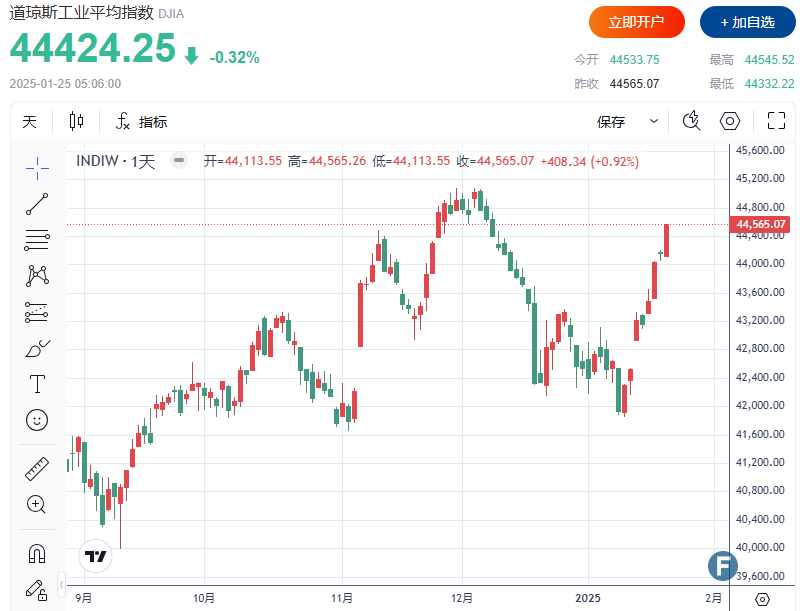Click the 立即开户 button
This screenshot has width=800, height=611.
coord(637,21)
